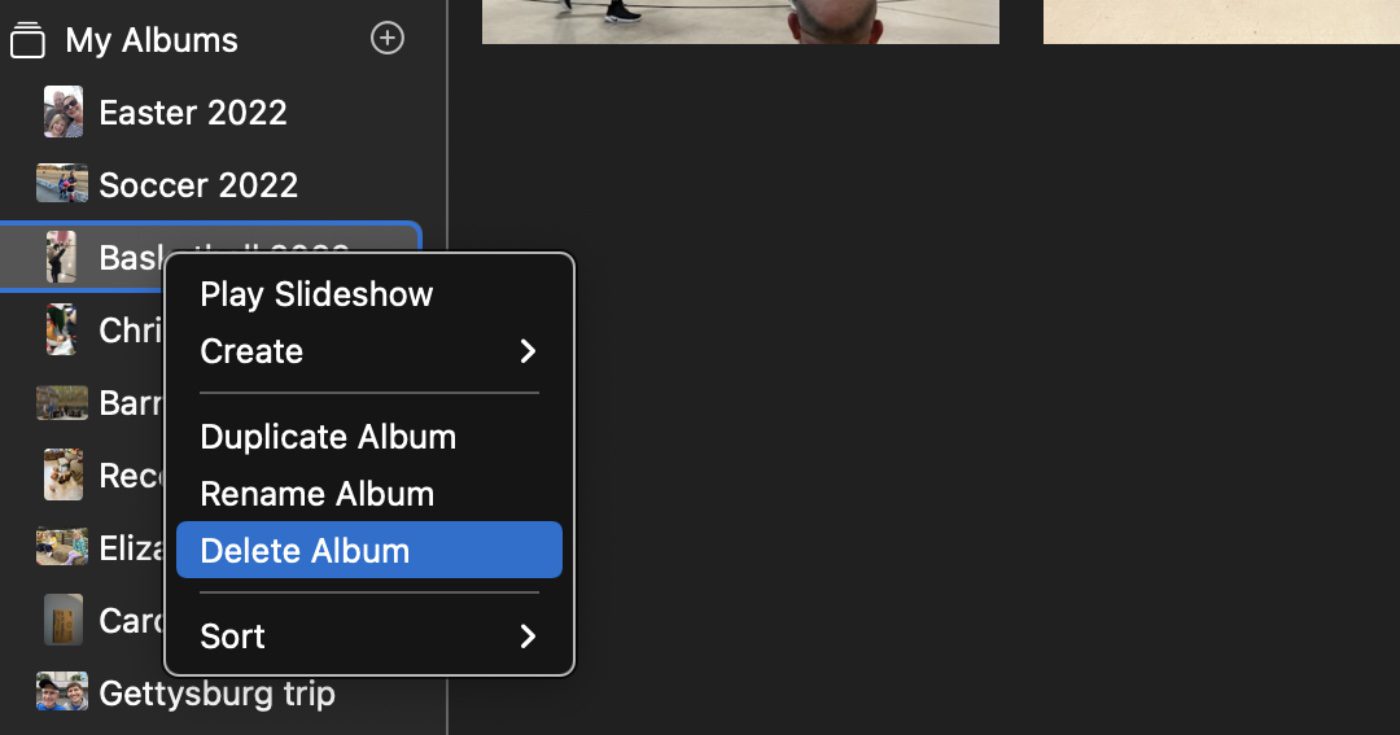Click the My Albums section header
The image size is (1400, 735).
152,40
